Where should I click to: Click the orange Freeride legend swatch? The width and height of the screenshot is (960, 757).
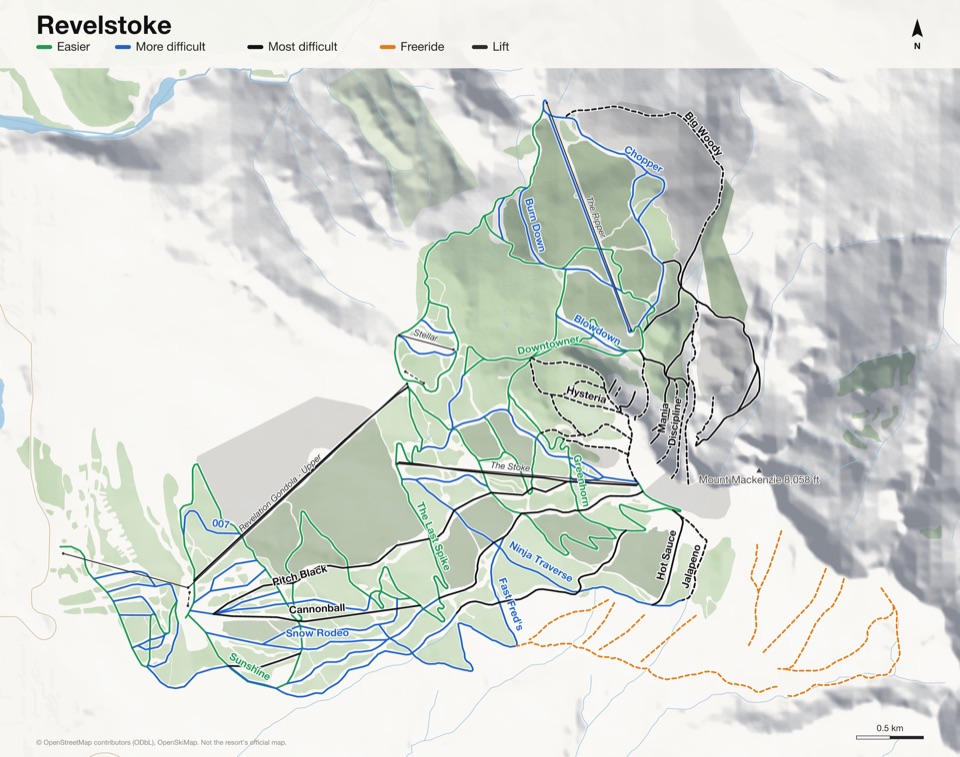click(x=388, y=47)
